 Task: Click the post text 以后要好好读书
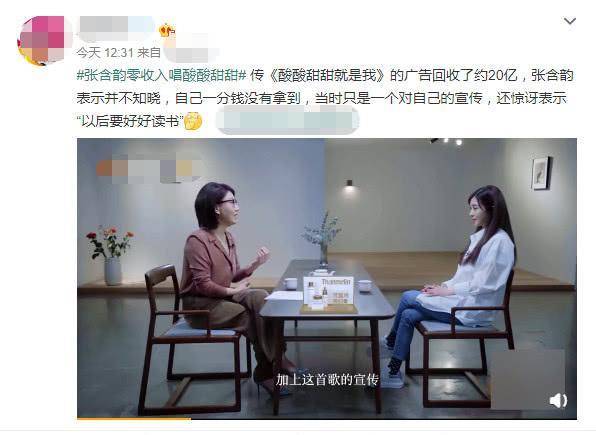pos(131,121)
